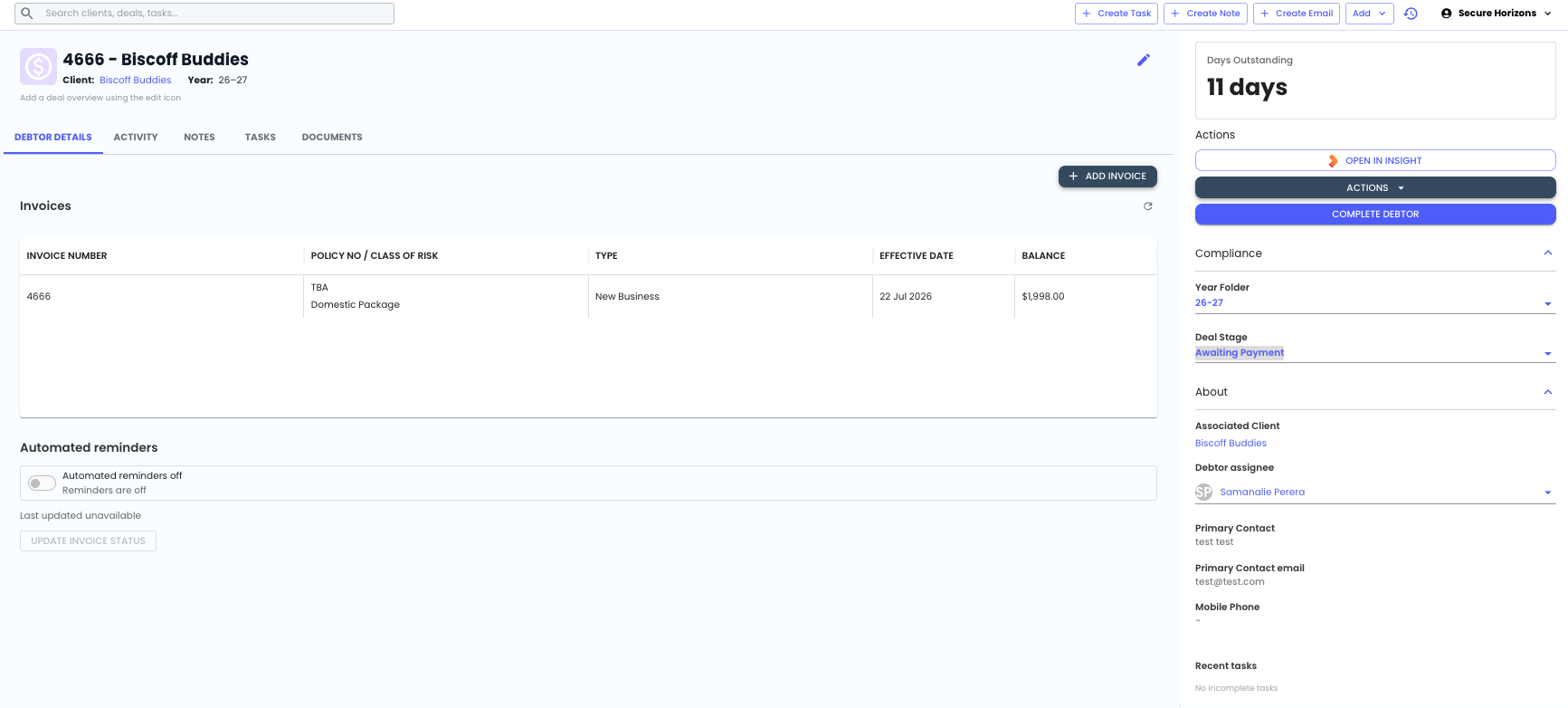Click the Samanalie Perera assignee avatar
The image size is (1568, 708).
1203,493
